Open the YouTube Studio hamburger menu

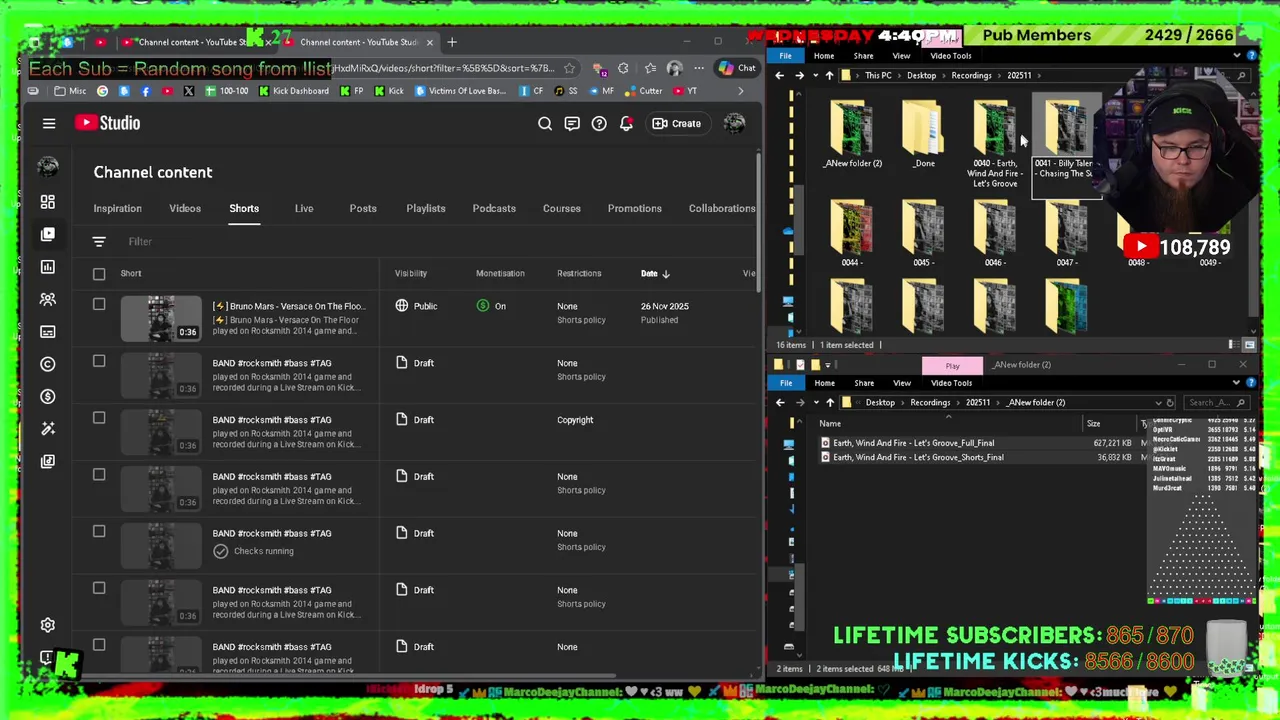pyautogui.click(x=49, y=123)
